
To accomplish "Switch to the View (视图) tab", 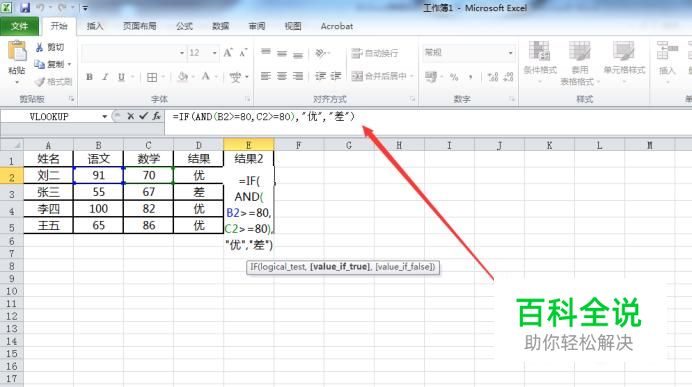I will tap(293, 26).
